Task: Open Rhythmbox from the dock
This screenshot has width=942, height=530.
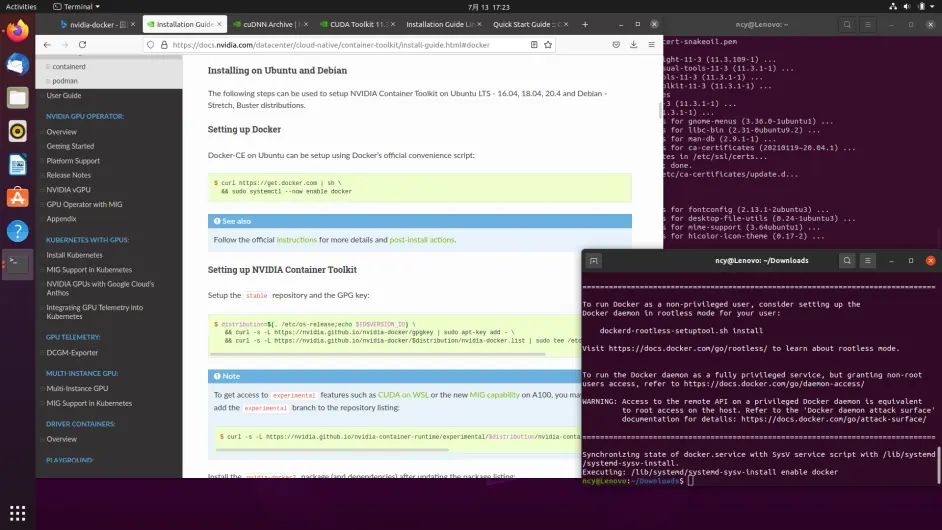Action: pos(17,131)
